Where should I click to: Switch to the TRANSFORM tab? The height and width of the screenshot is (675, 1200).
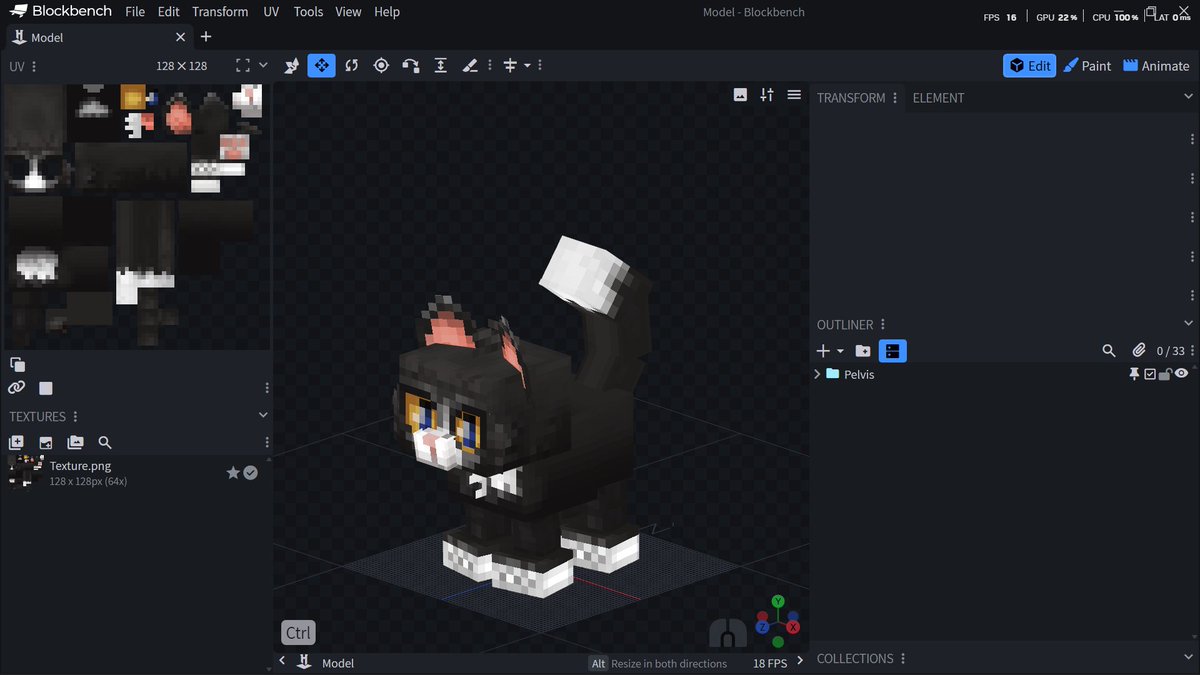click(851, 98)
